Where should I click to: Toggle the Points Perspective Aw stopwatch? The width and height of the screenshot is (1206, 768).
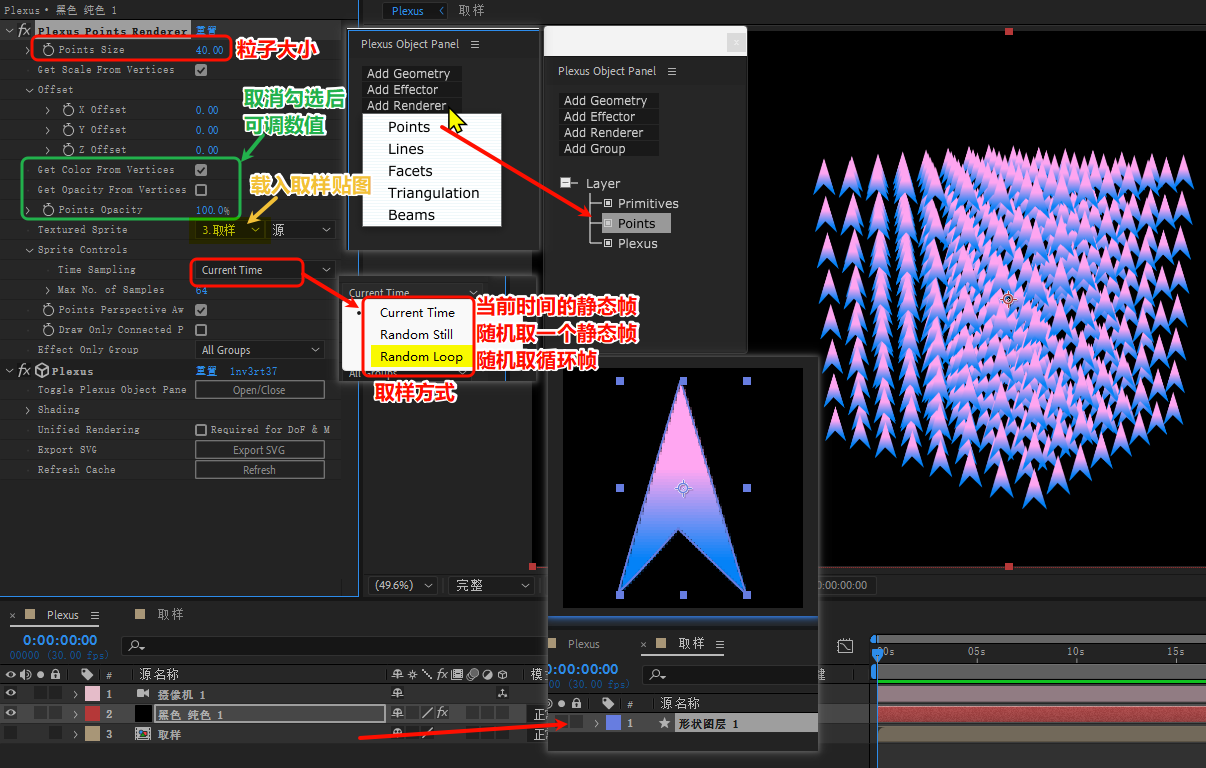[x=48, y=309]
